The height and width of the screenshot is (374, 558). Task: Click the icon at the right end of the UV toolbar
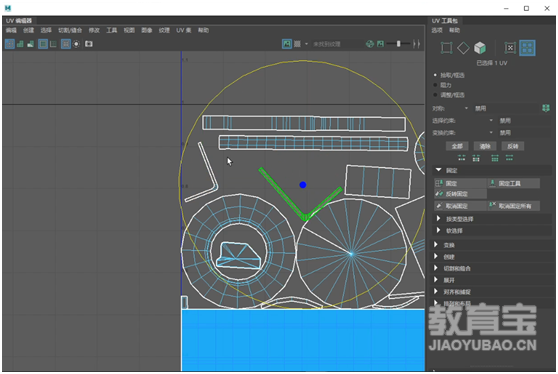click(417, 44)
